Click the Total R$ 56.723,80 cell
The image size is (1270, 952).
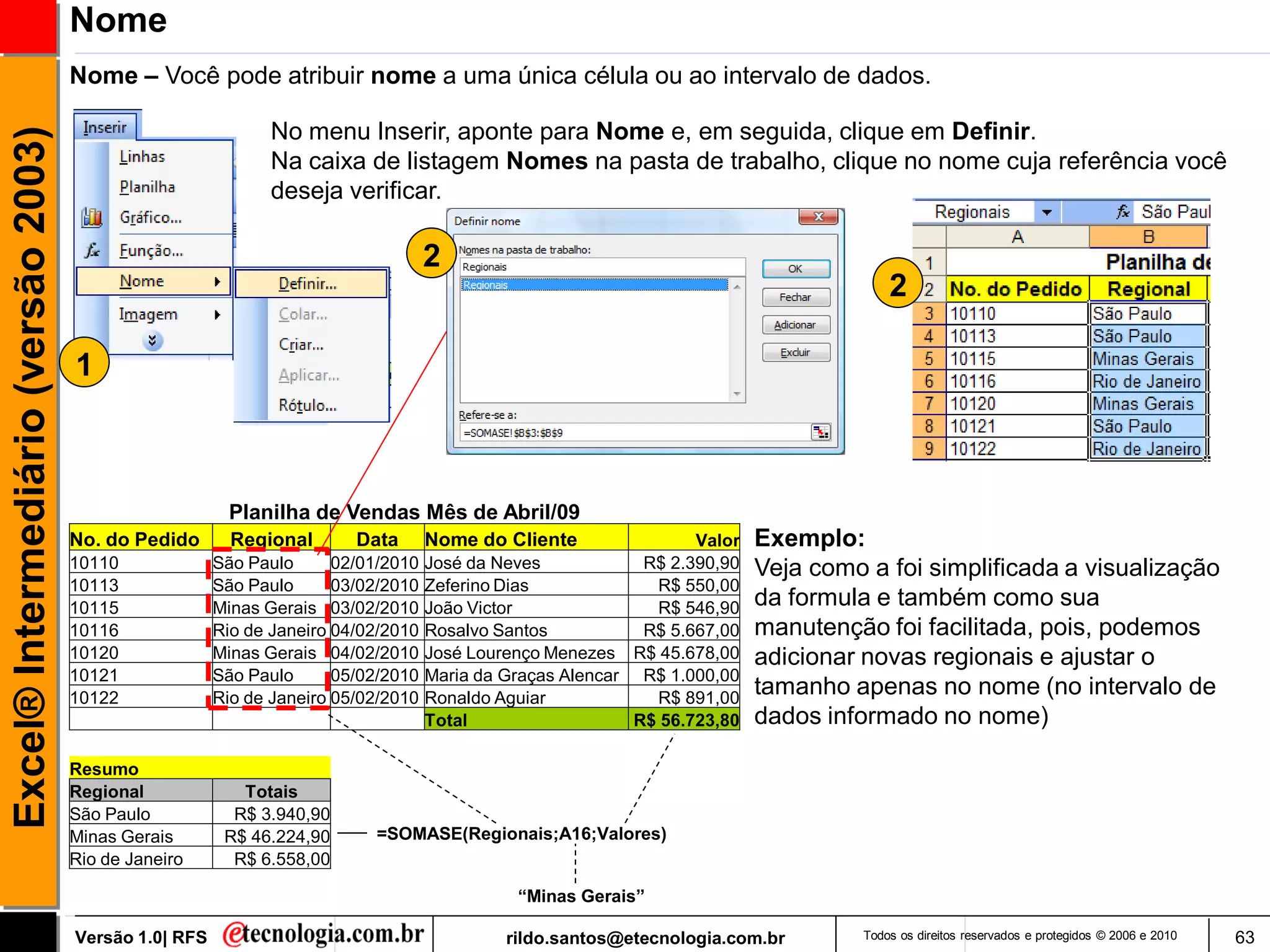click(x=684, y=720)
